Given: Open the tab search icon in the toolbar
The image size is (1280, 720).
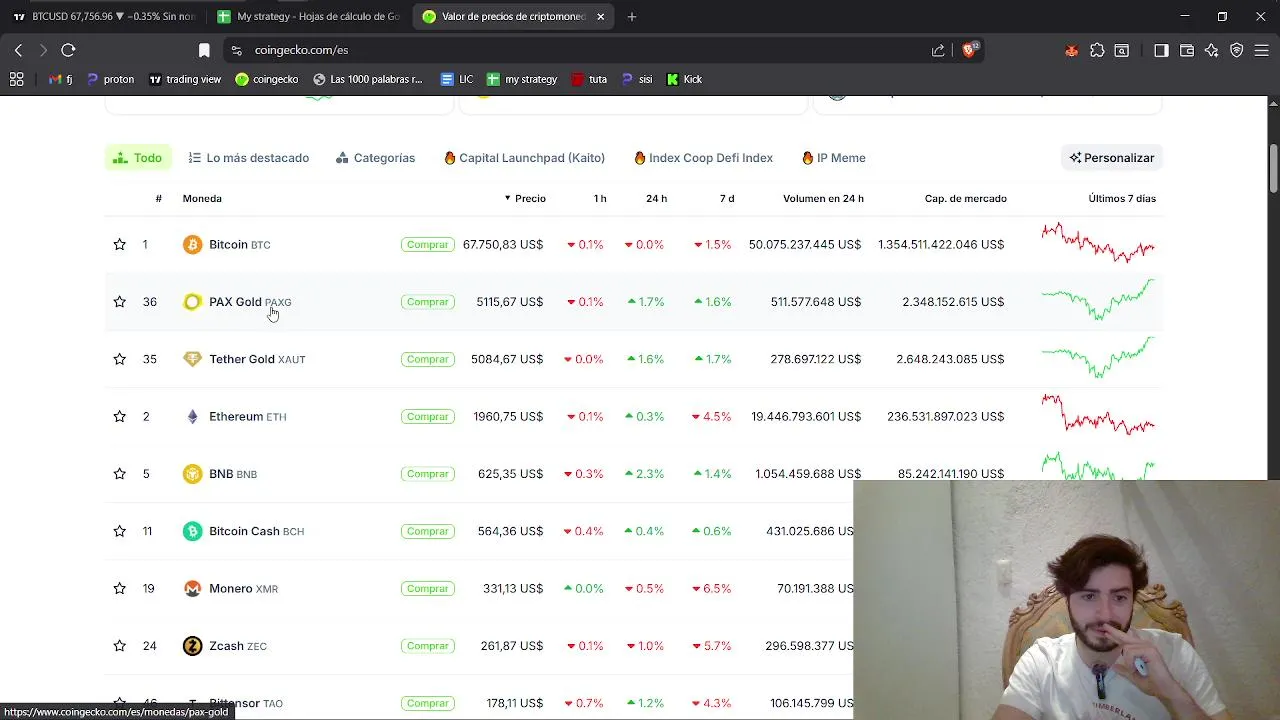Looking at the screenshot, I should 1122,50.
